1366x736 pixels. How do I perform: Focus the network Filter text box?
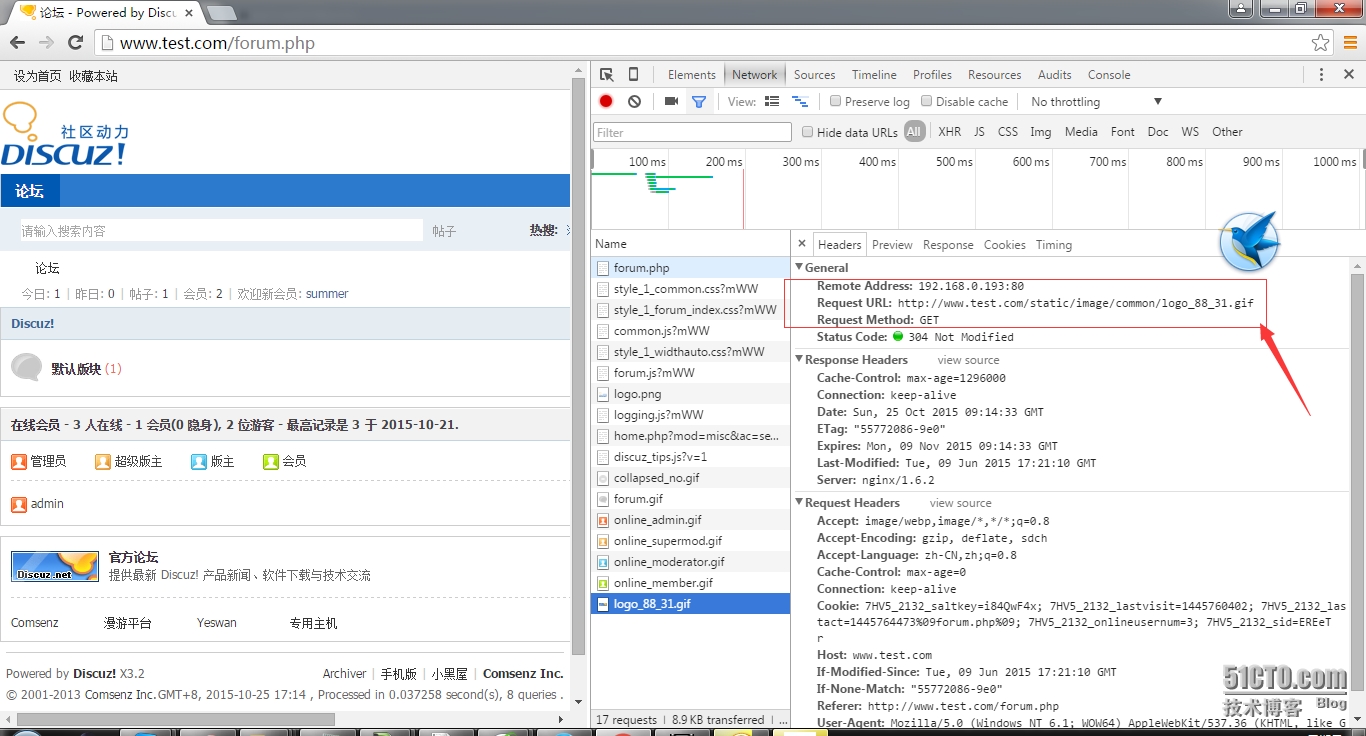coord(692,132)
